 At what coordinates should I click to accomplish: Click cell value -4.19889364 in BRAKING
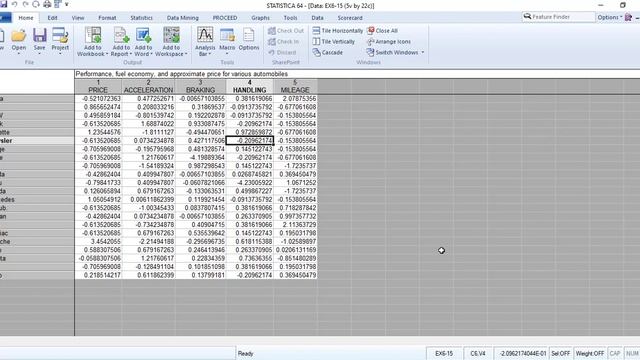click(x=200, y=158)
